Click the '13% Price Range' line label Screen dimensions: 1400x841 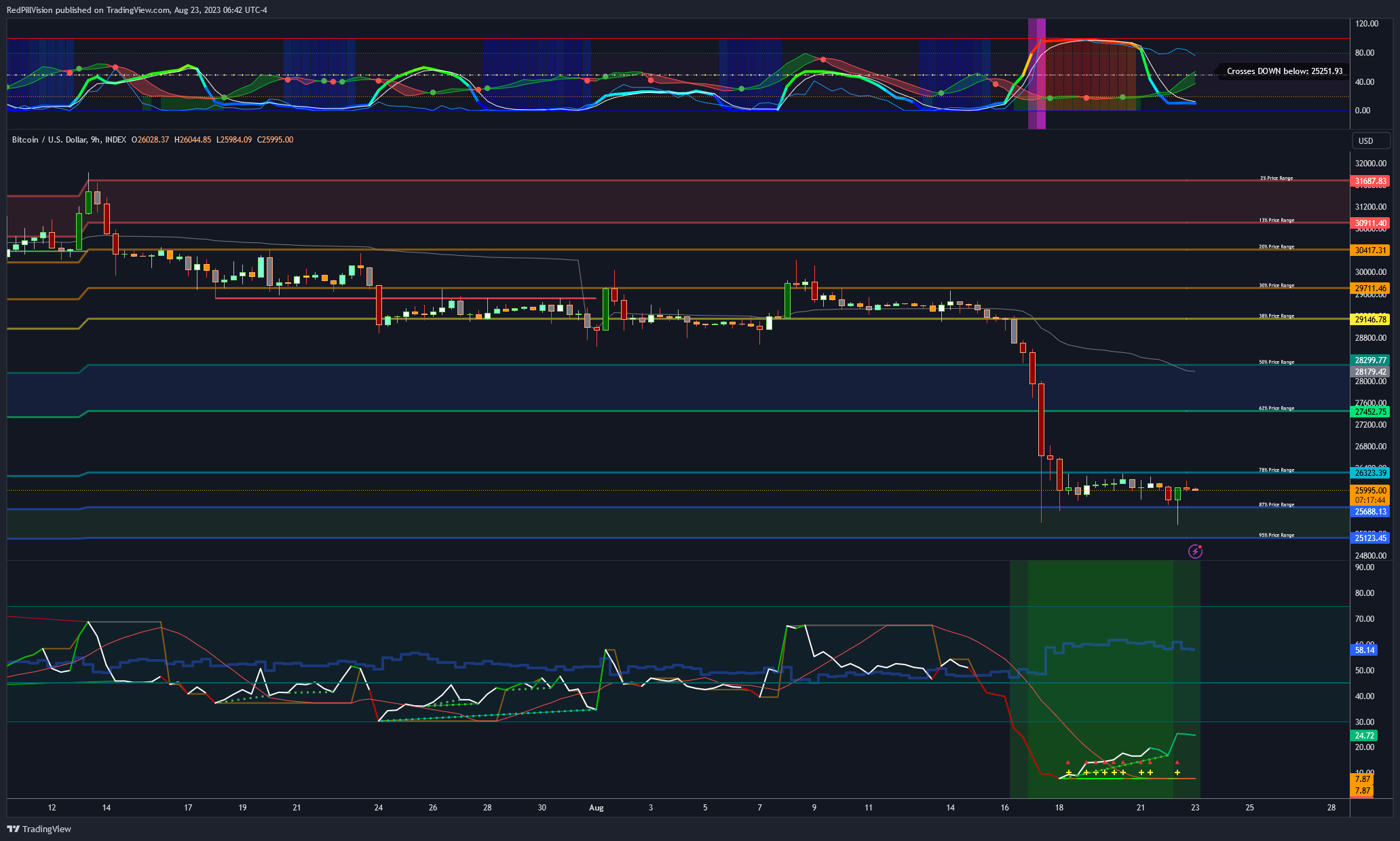1276,220
